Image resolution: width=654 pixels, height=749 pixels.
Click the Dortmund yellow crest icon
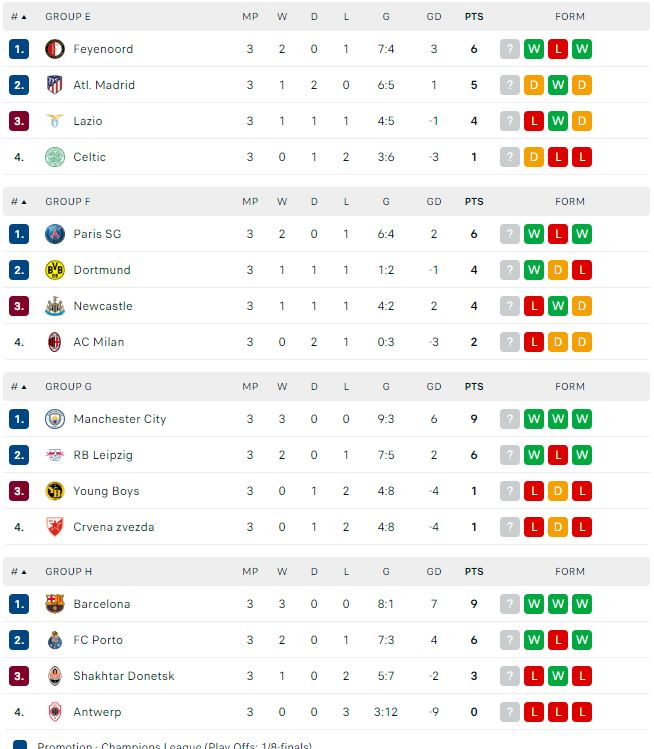[x=55, y=270]
